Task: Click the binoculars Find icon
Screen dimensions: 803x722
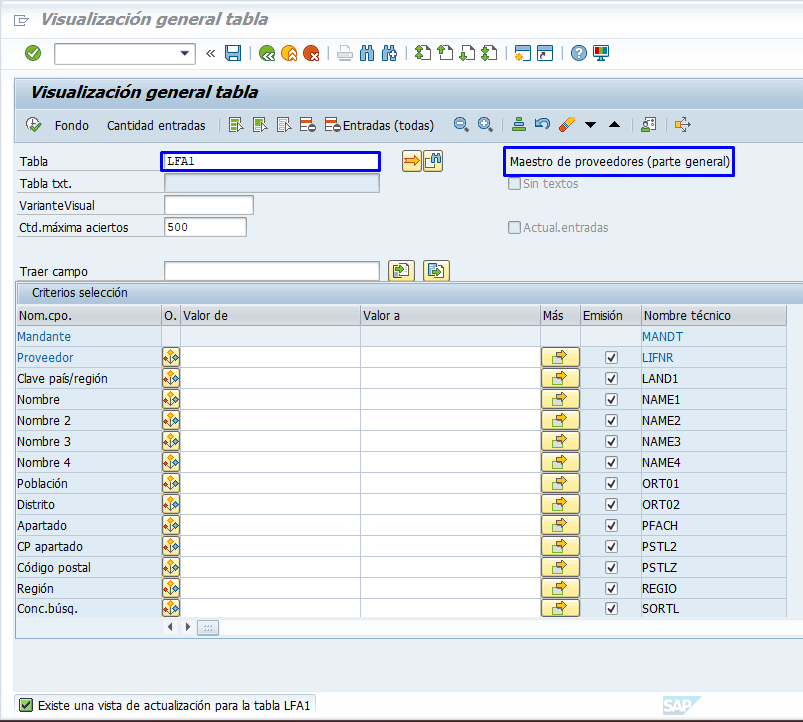Action: click(x=367, y=53)
